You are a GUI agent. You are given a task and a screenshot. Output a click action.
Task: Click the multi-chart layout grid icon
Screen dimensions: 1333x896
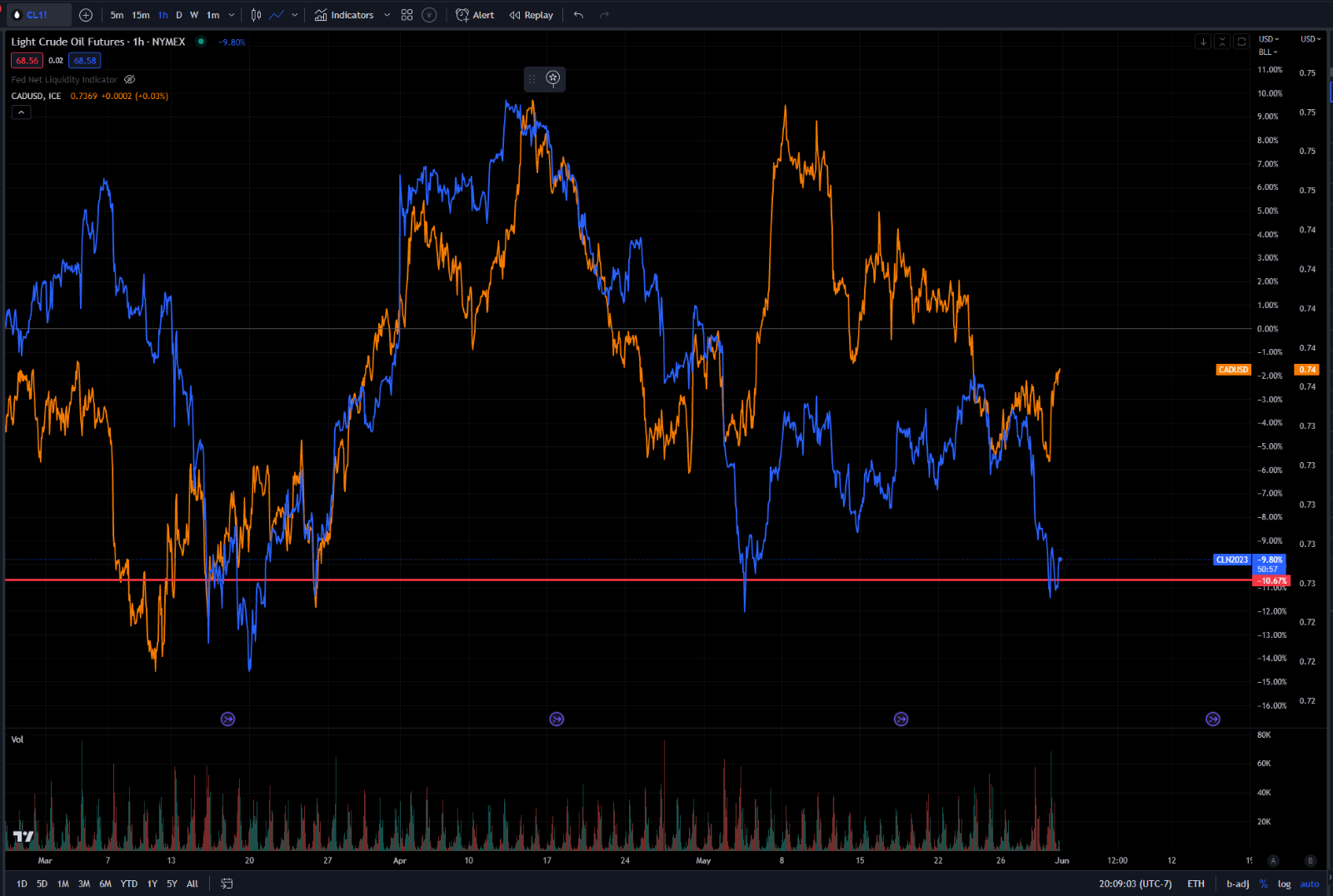[x=407, y=14]
